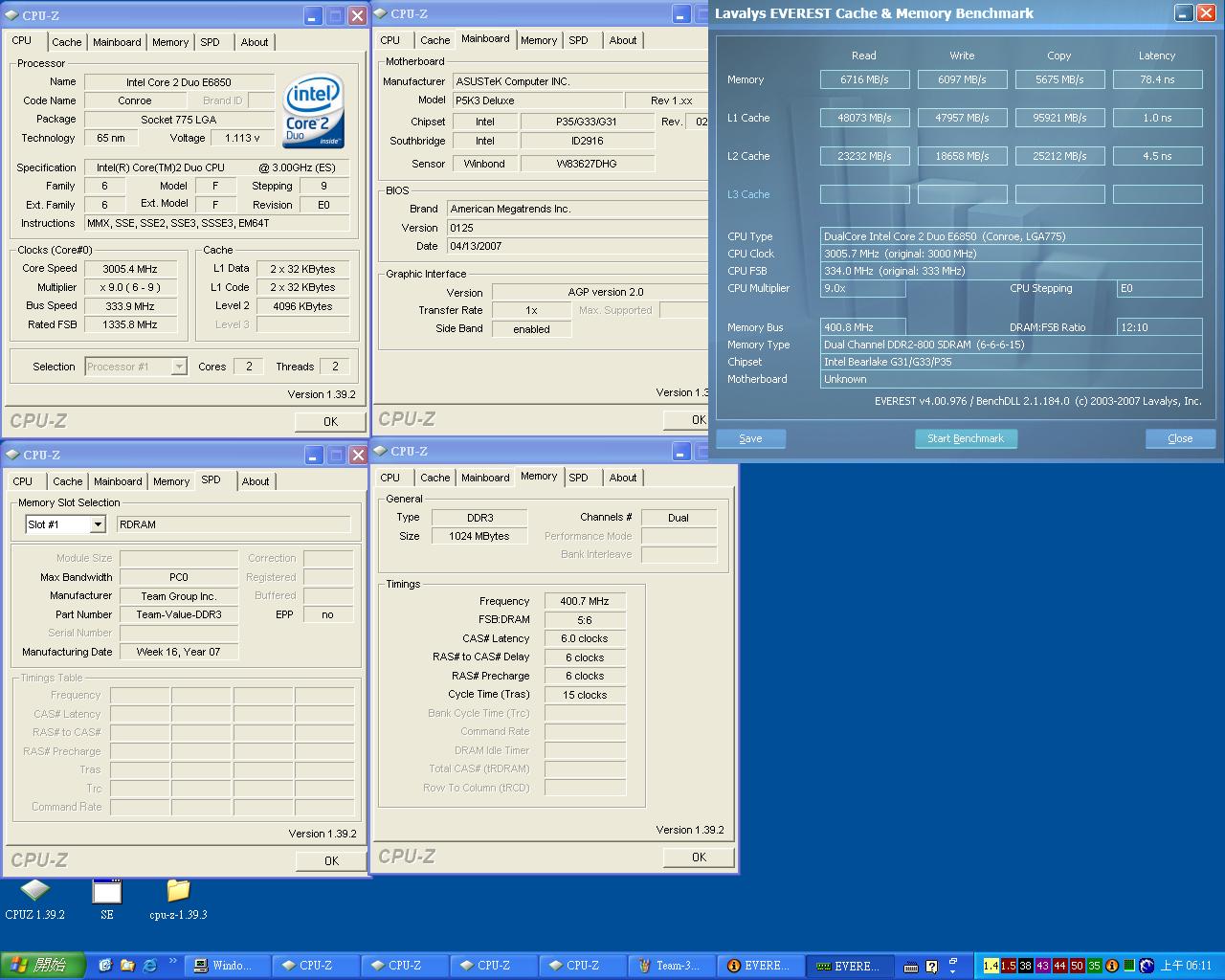Viewport: 1225px width, 980px height.
Task: Switch to Cache tab in CPU-Z CPU window
Action: click(67, 42)
